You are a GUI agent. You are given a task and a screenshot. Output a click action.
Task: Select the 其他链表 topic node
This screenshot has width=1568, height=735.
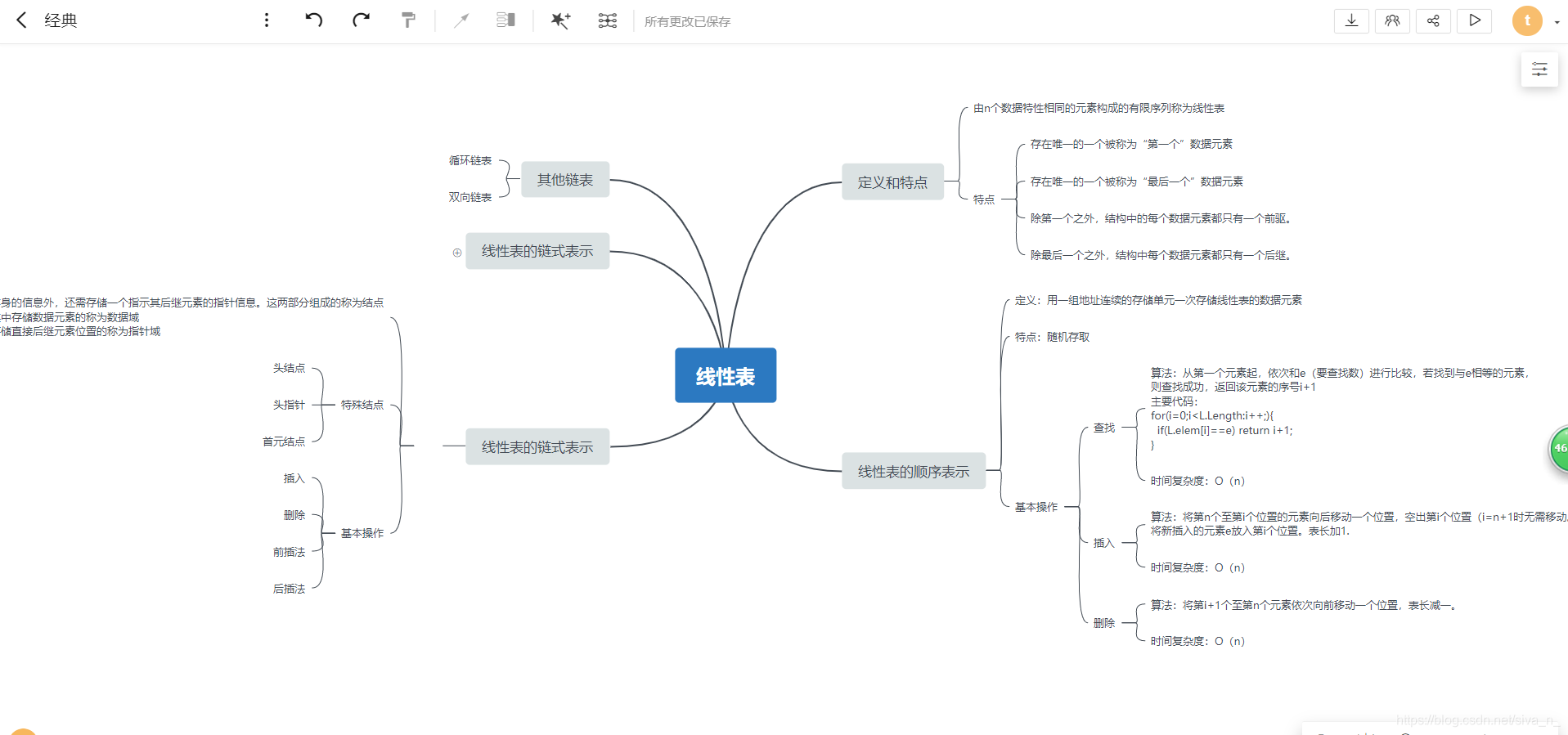(x=565, y=180)
